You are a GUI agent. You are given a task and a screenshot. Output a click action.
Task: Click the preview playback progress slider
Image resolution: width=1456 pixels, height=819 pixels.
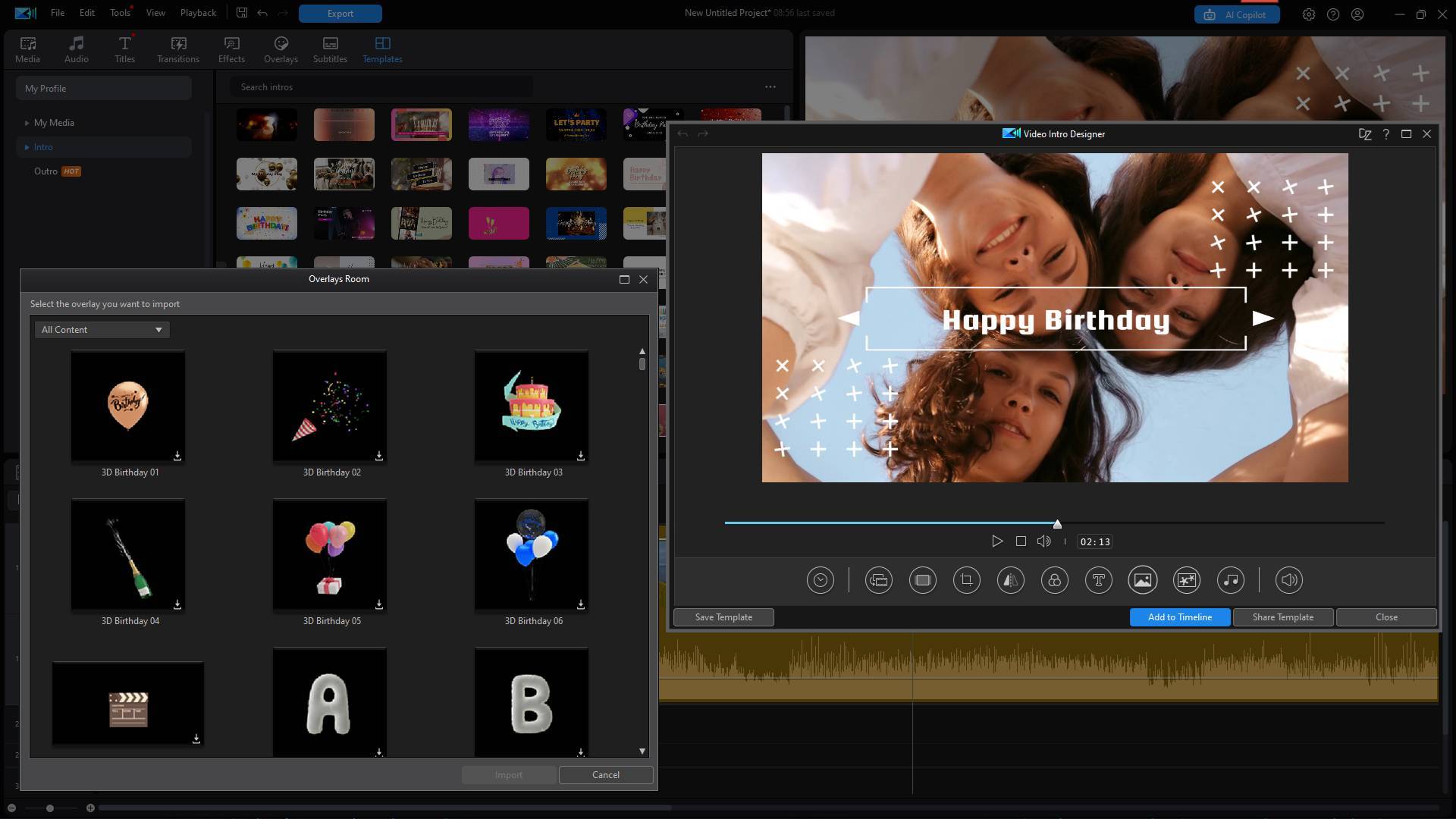point(1054,522)
